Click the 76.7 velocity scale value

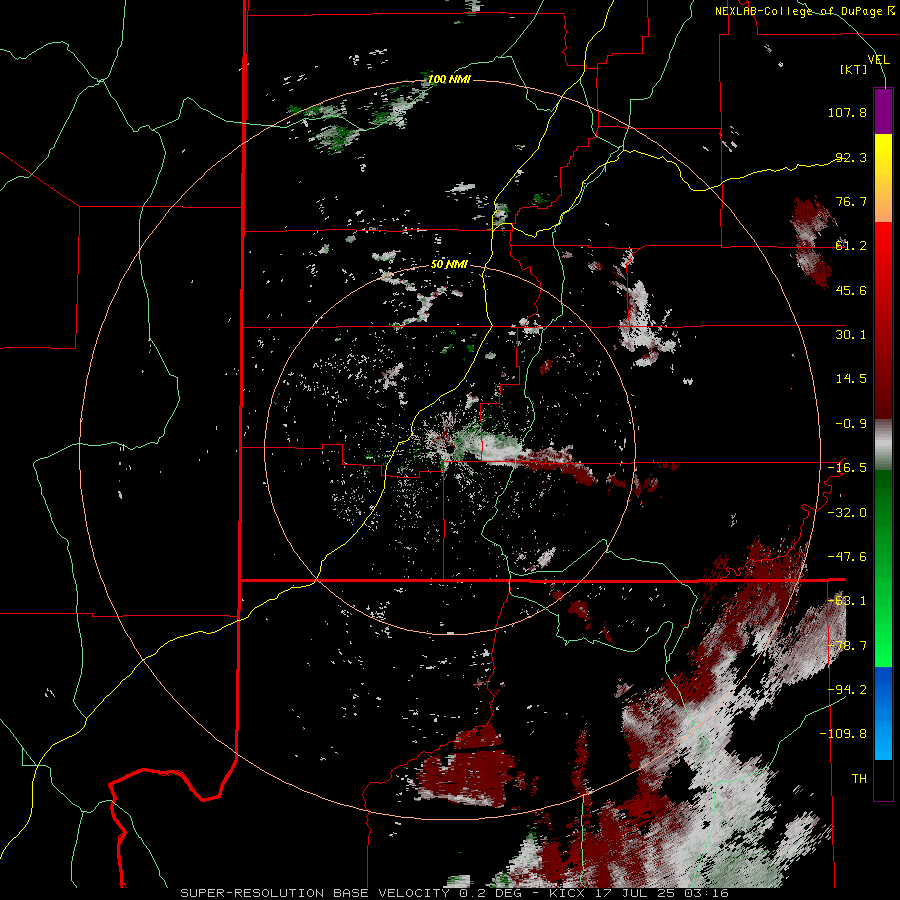[851, 201]
